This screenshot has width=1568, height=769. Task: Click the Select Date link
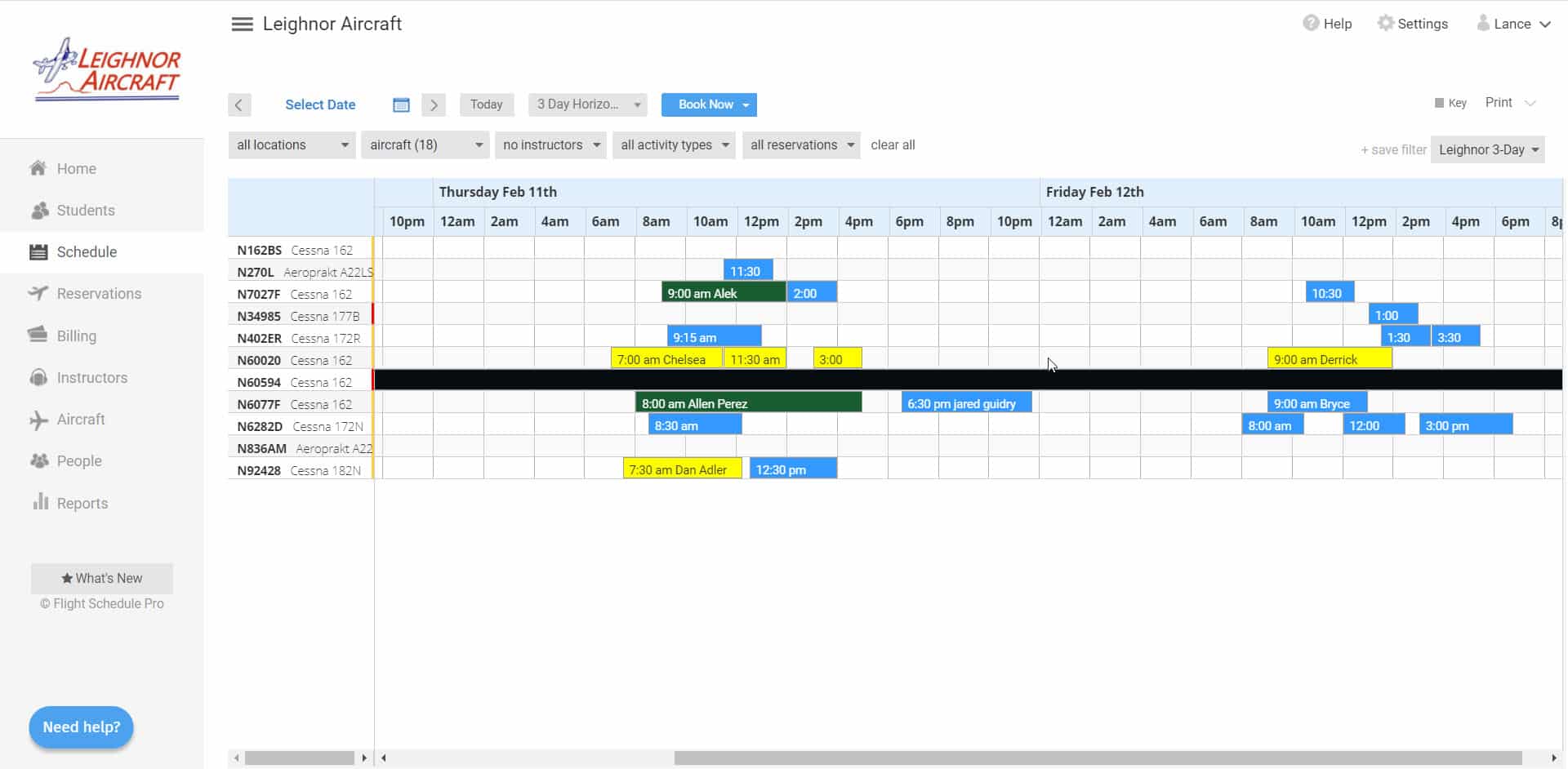click(320, 104)
